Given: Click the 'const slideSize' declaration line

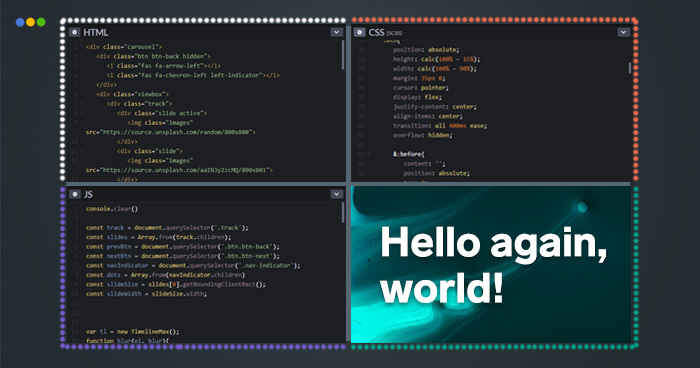Looking at the screenshot, I should pos(175,284).
